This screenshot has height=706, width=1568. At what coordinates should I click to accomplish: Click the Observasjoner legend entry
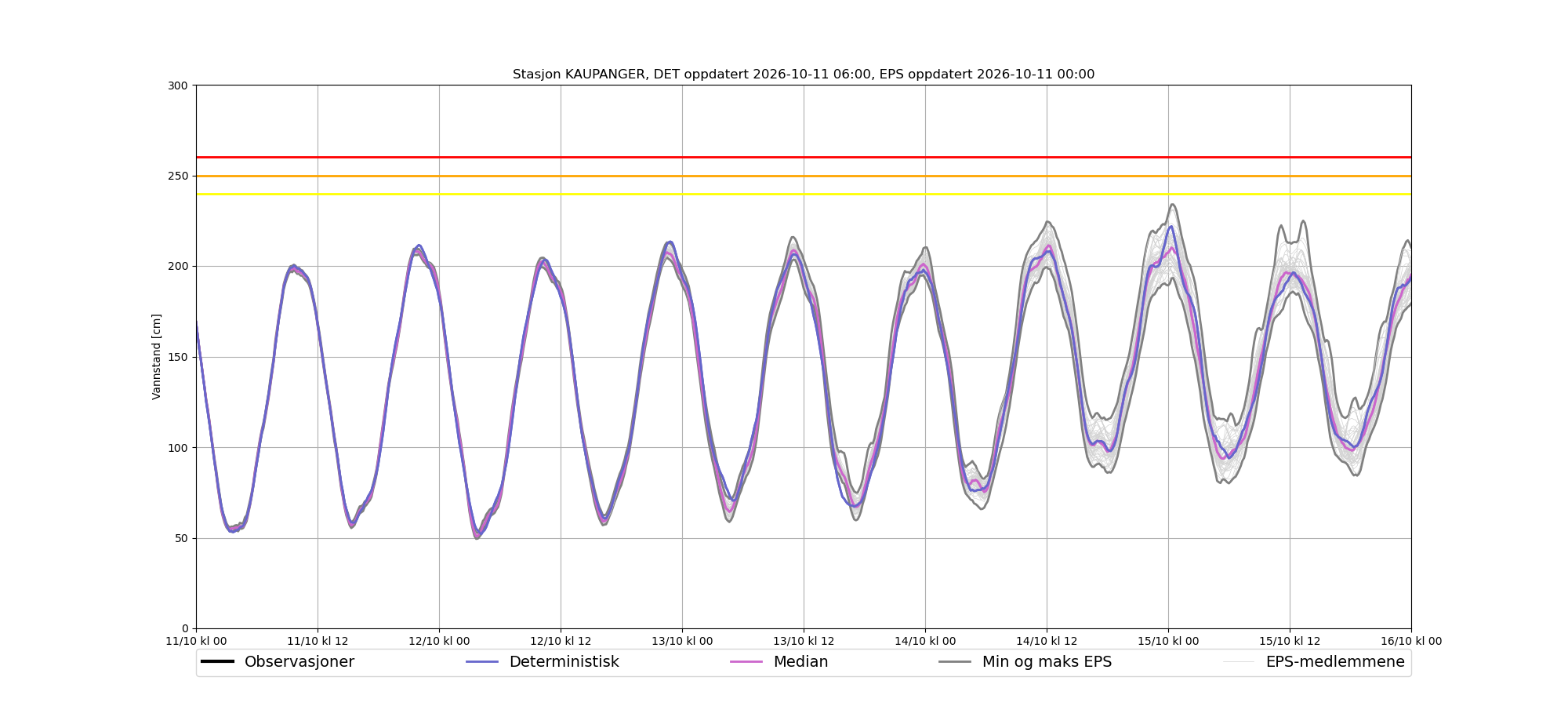pyautogui.click(x=278, y=662)
